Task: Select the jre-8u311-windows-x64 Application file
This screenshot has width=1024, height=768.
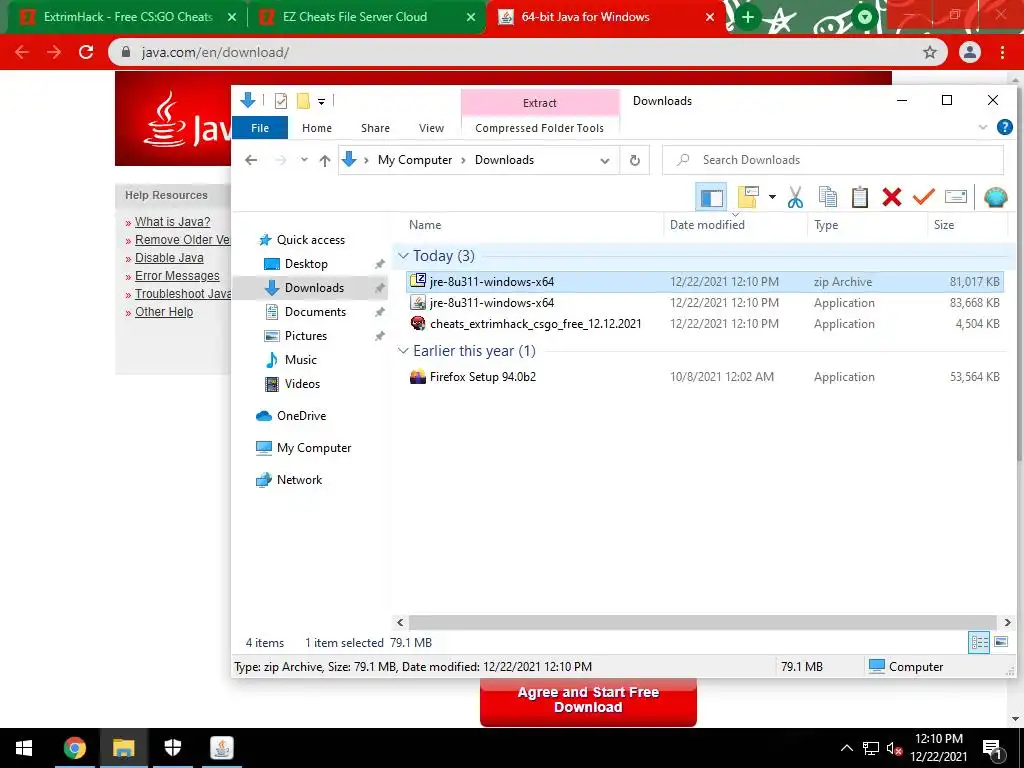Action: point(705,303)
